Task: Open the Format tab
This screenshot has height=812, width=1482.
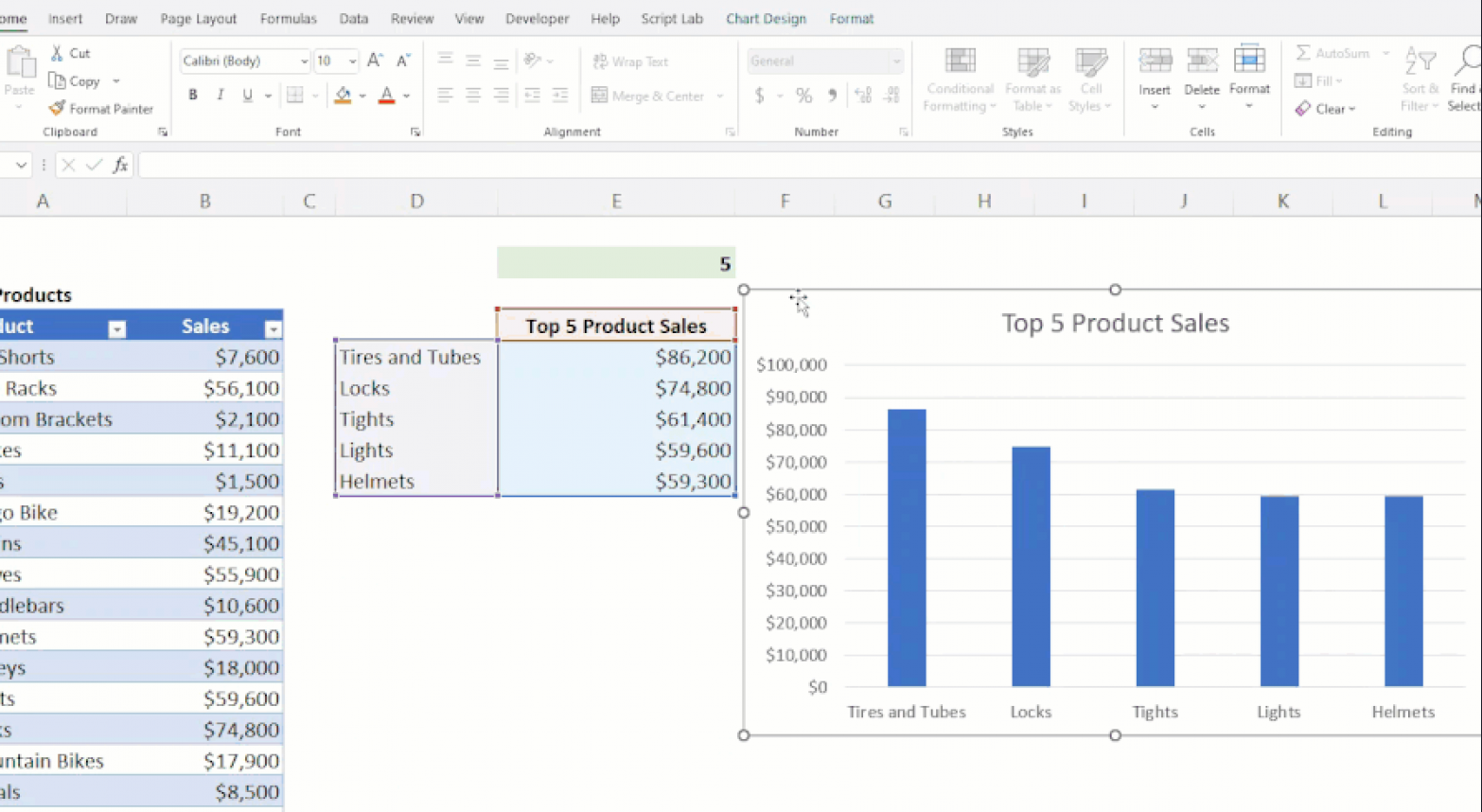Action: tap(852, 19)
